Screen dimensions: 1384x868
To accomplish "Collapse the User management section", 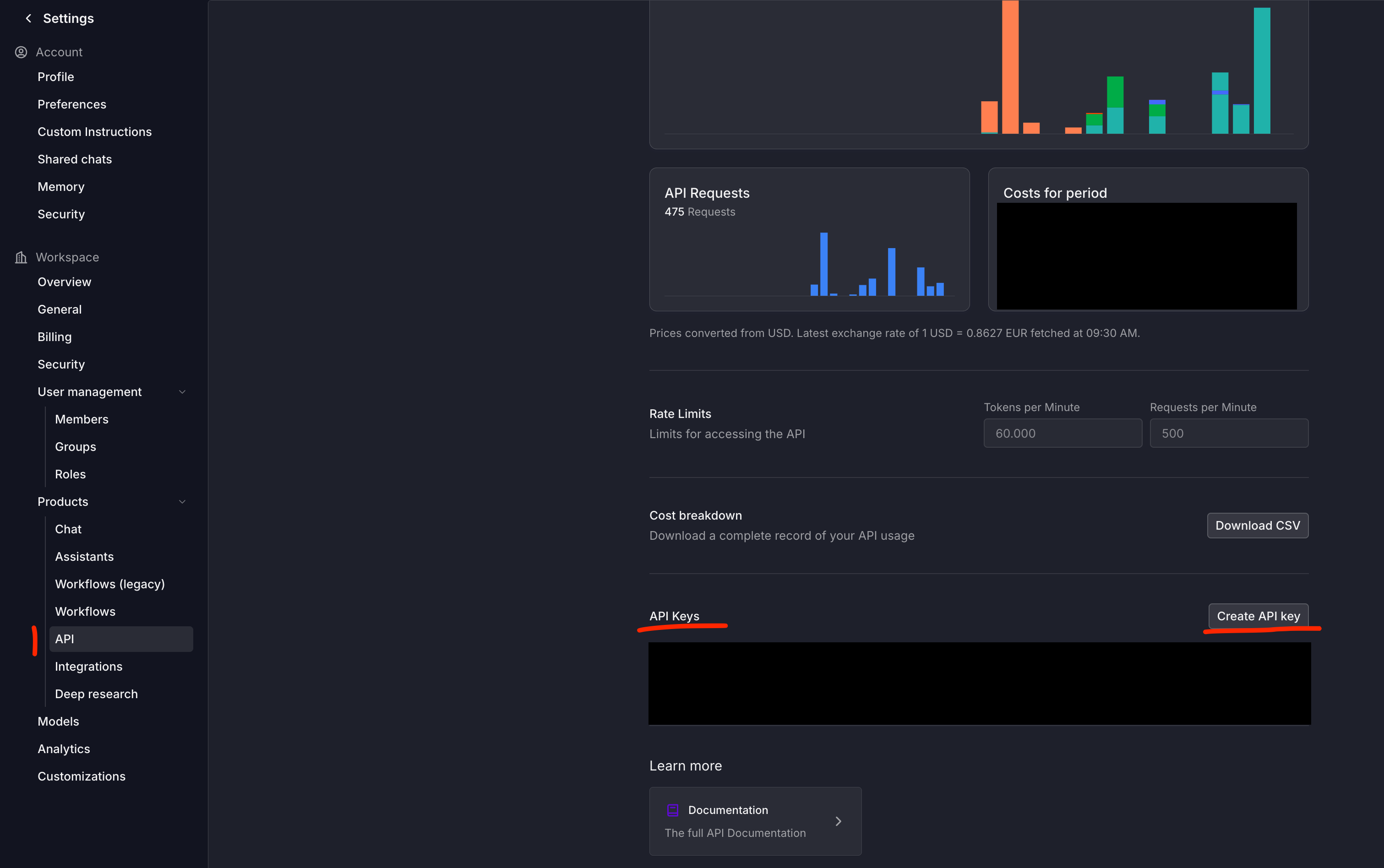I will click(x=182, y=392).
